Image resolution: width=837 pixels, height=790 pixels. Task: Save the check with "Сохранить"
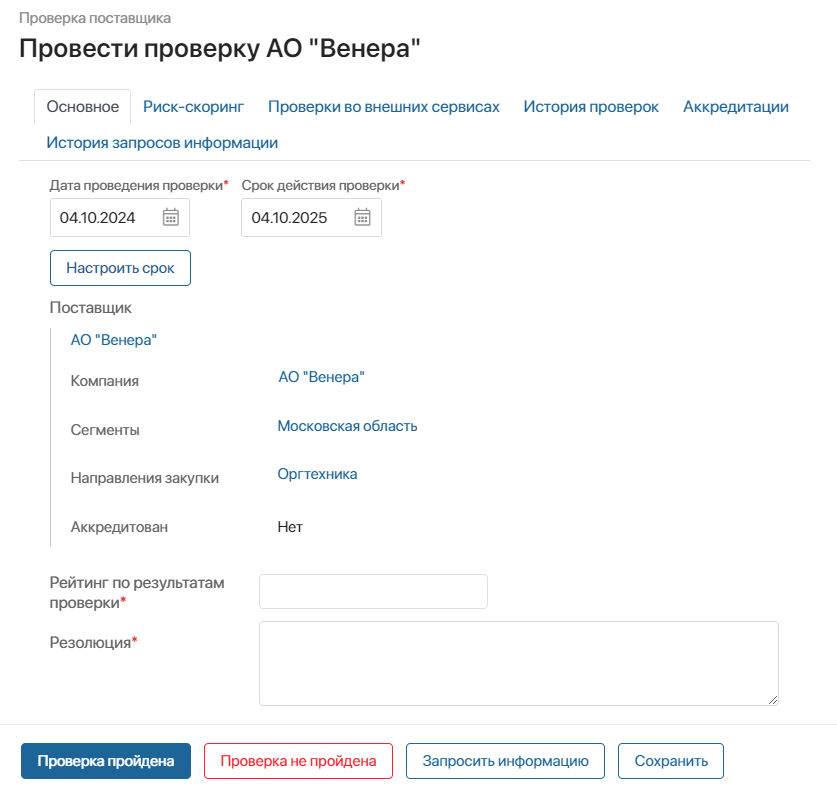pos(671,761)
